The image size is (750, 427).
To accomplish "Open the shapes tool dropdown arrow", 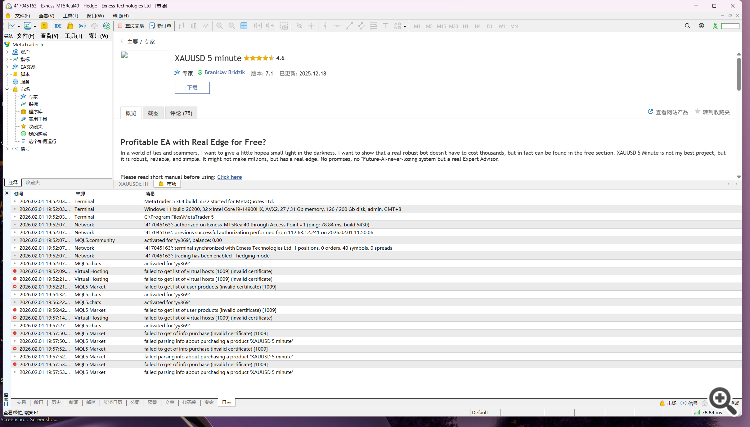I will [x=405, y=26].
